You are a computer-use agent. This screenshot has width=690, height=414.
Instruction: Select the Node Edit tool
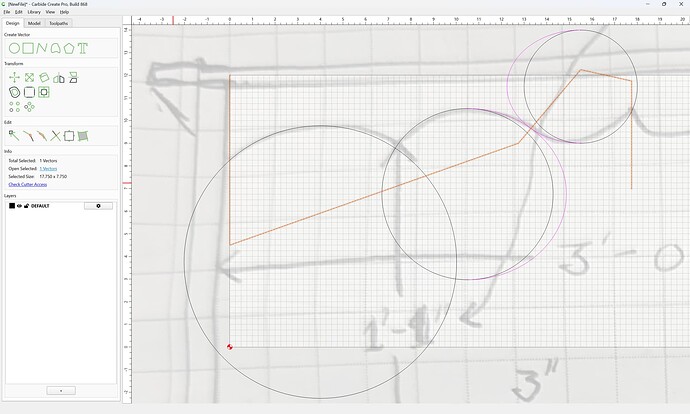(14, 136)
